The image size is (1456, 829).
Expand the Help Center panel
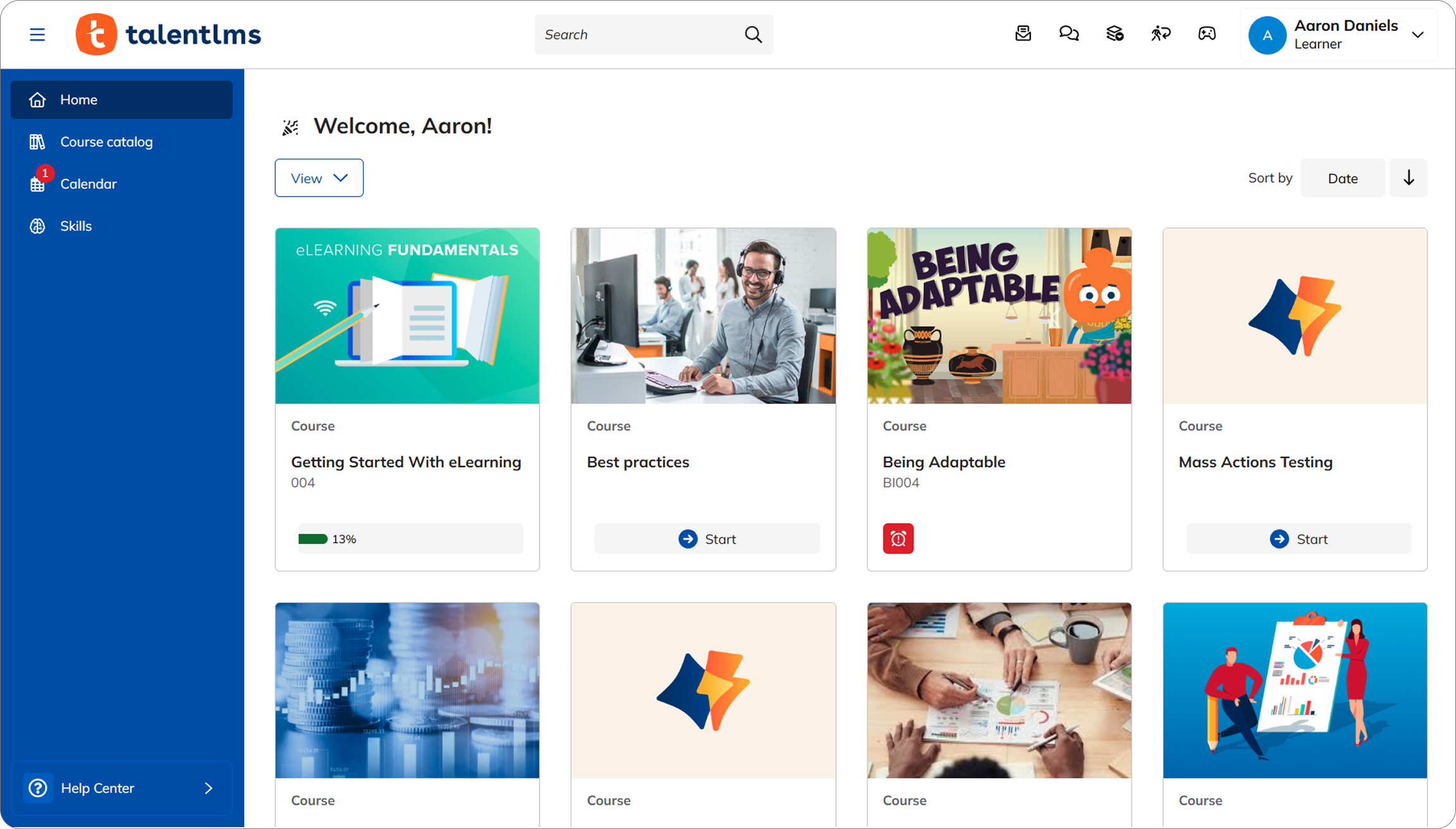click(x=121, y=788)
